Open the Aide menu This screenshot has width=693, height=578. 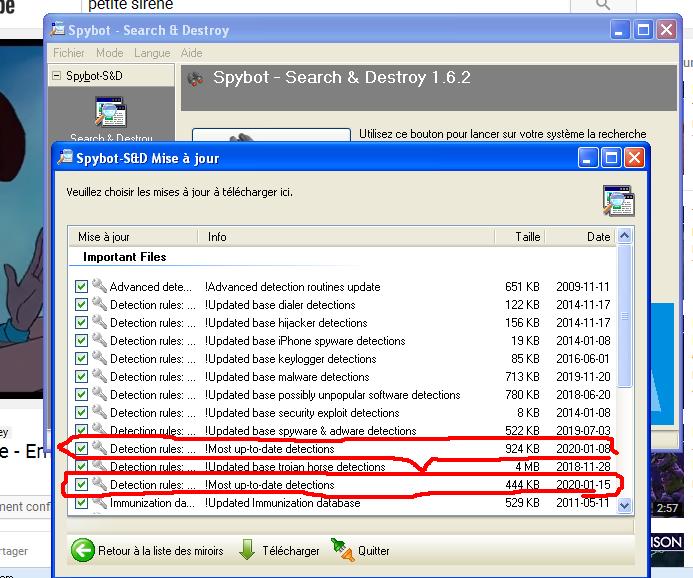[191, 53]
